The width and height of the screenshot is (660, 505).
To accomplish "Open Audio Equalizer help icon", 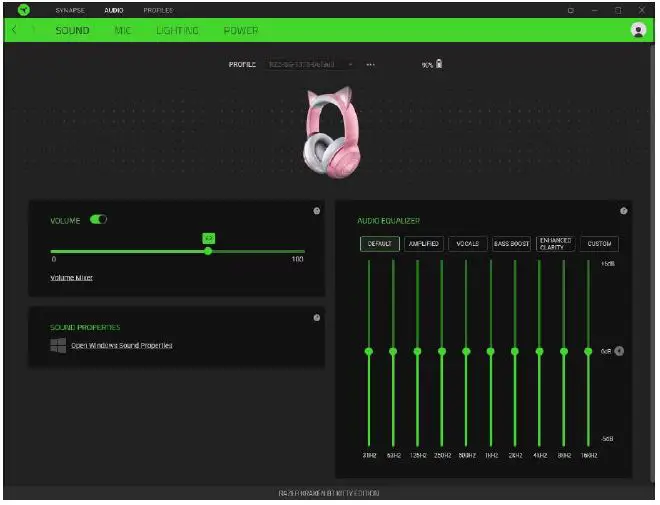I will coord(623,211).
